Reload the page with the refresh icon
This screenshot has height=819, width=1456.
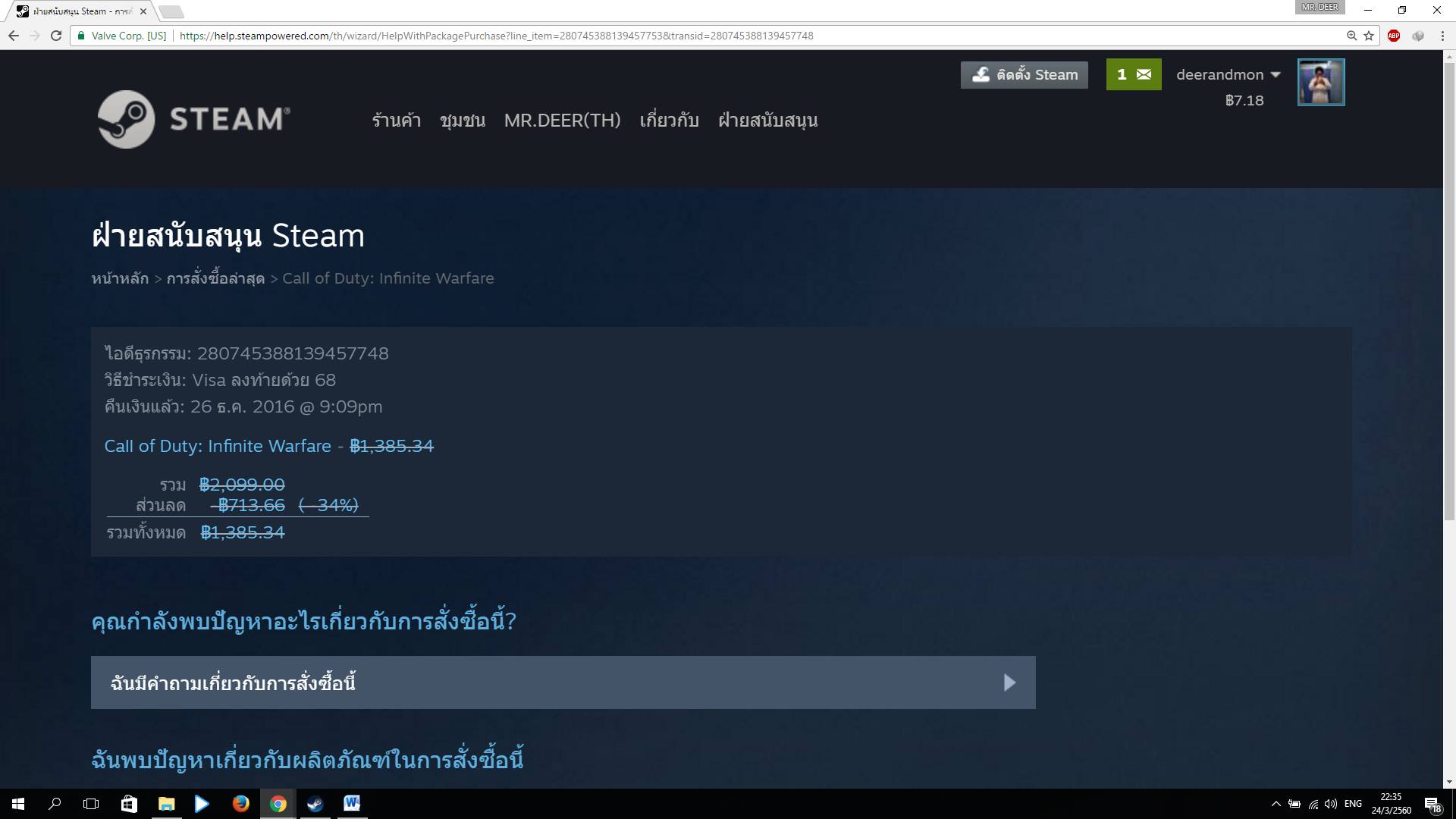pos(55,36)
